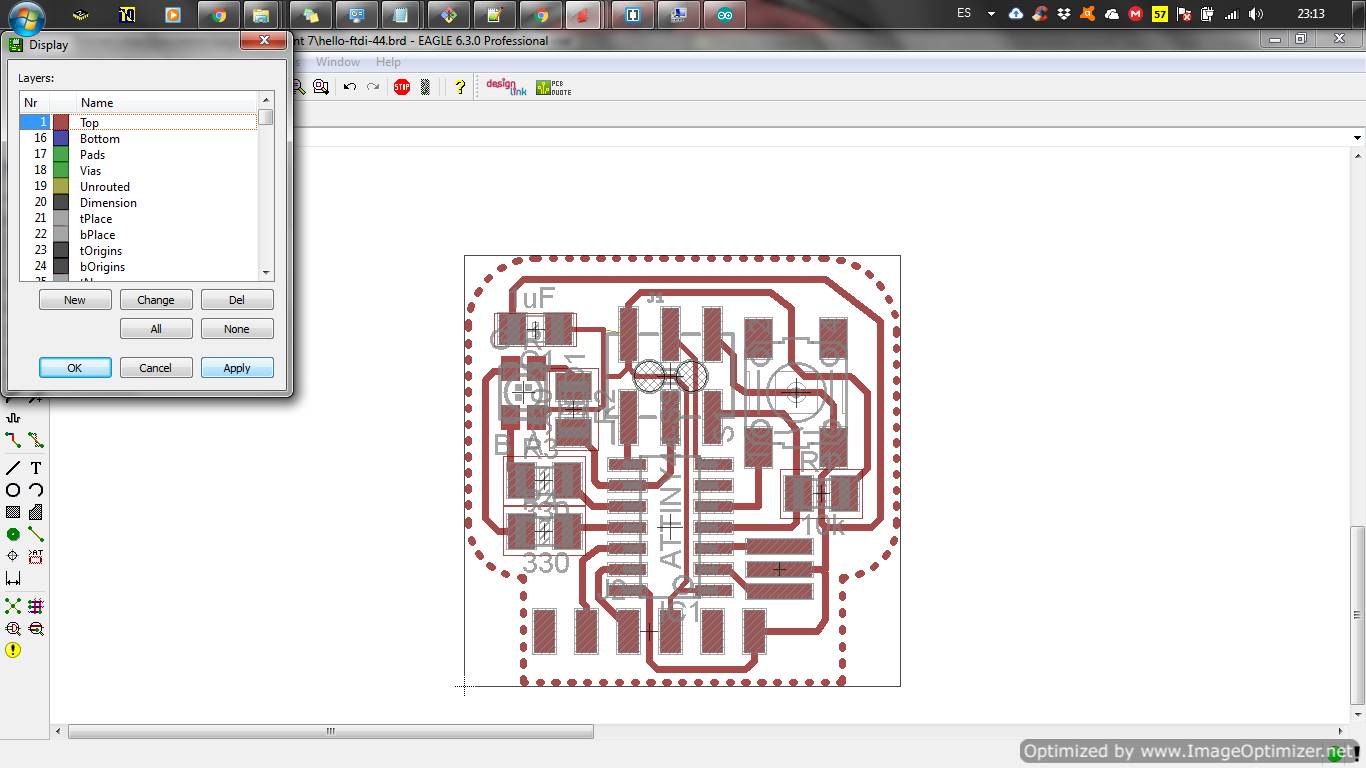This screenshot has height=768, width=1366.
Task: Select the Route tool in left toolbar
Action: click(13, 439)
